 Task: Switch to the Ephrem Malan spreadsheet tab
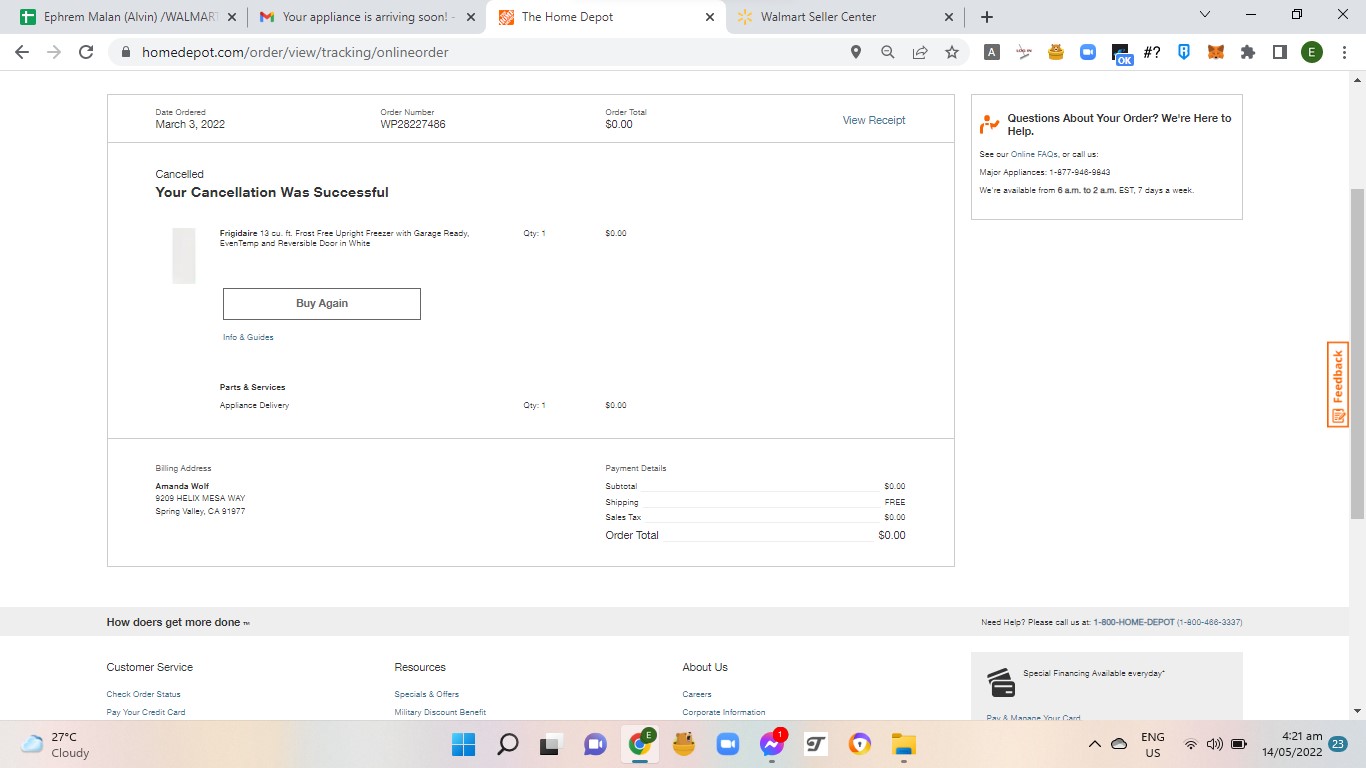click(x=130, y=17)
